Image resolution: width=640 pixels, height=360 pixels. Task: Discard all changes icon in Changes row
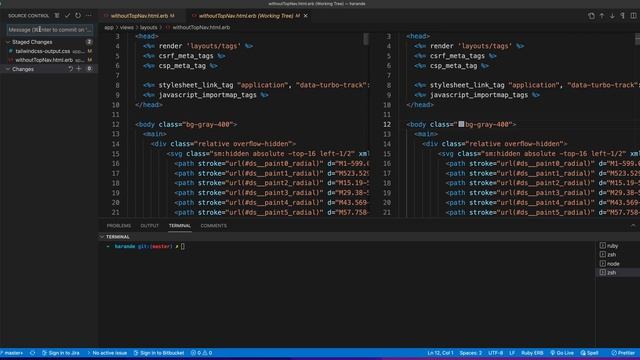[x=70, y=69]
